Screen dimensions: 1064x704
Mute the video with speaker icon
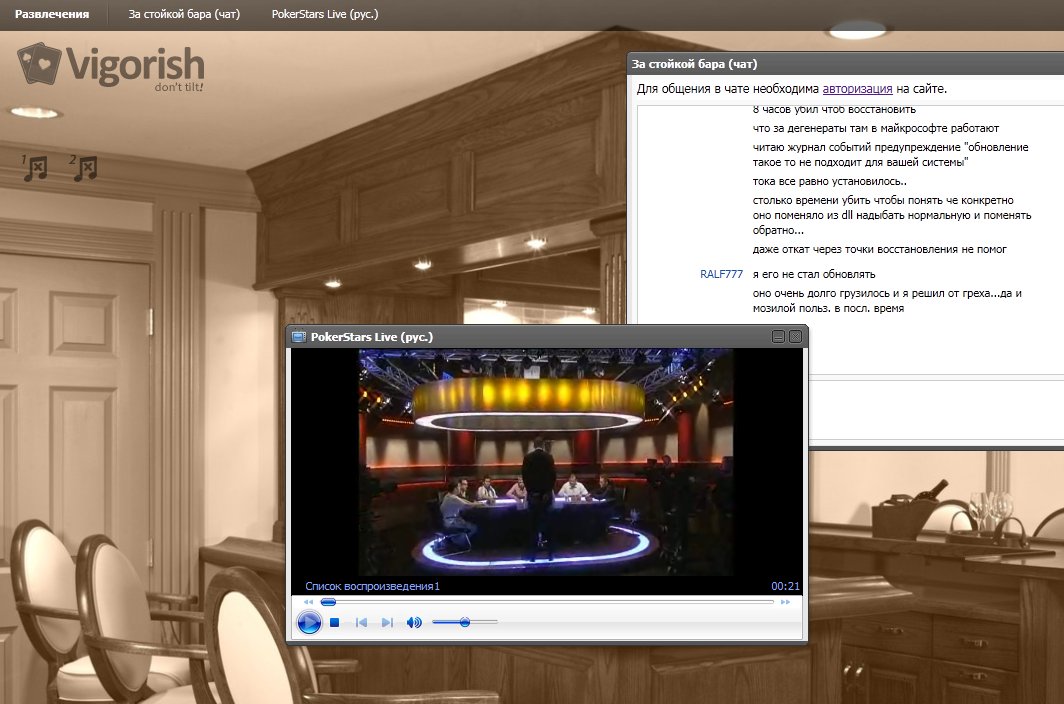tap(414, 623)
